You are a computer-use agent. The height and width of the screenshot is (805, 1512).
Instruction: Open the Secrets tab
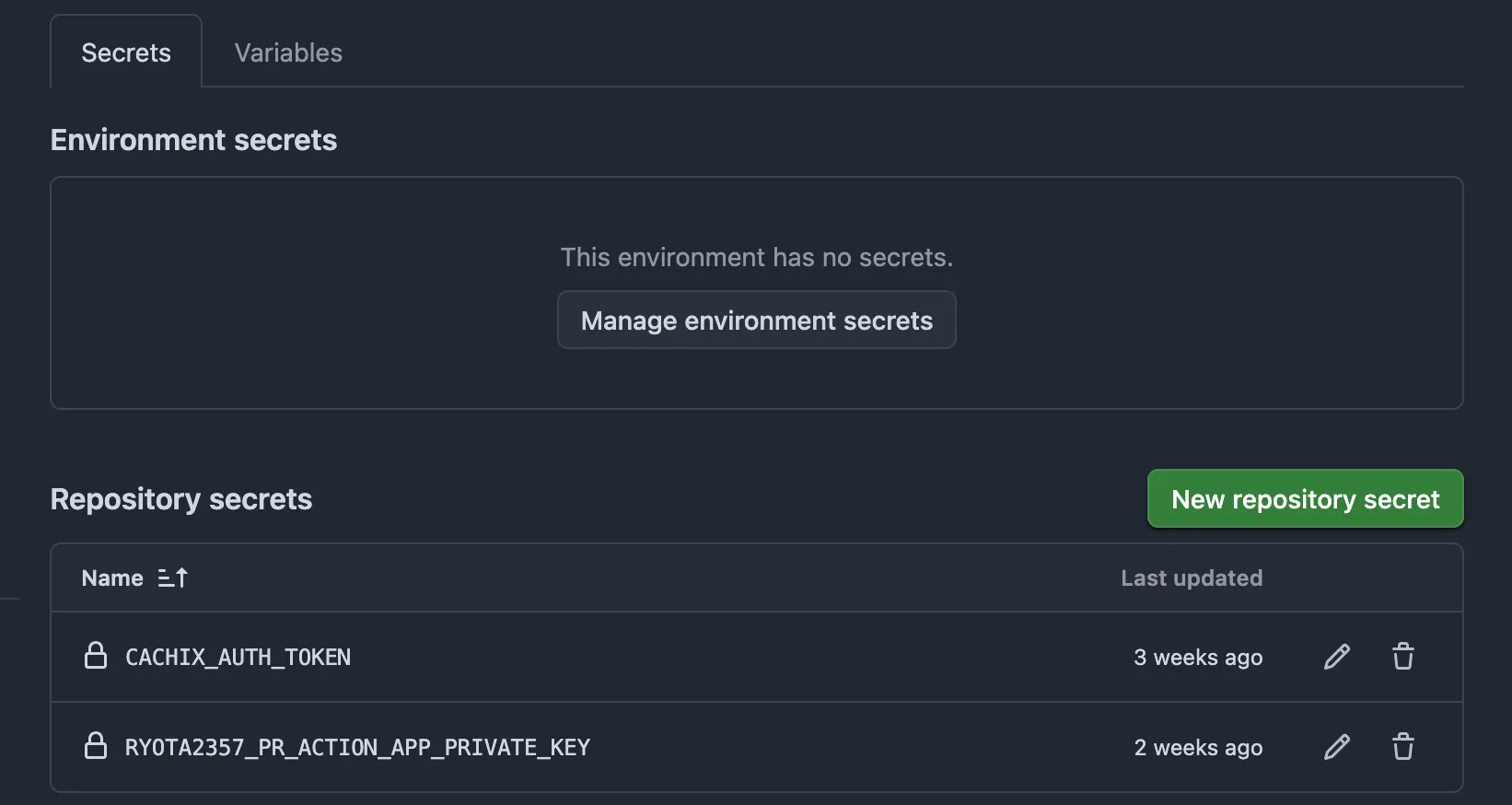125,52
